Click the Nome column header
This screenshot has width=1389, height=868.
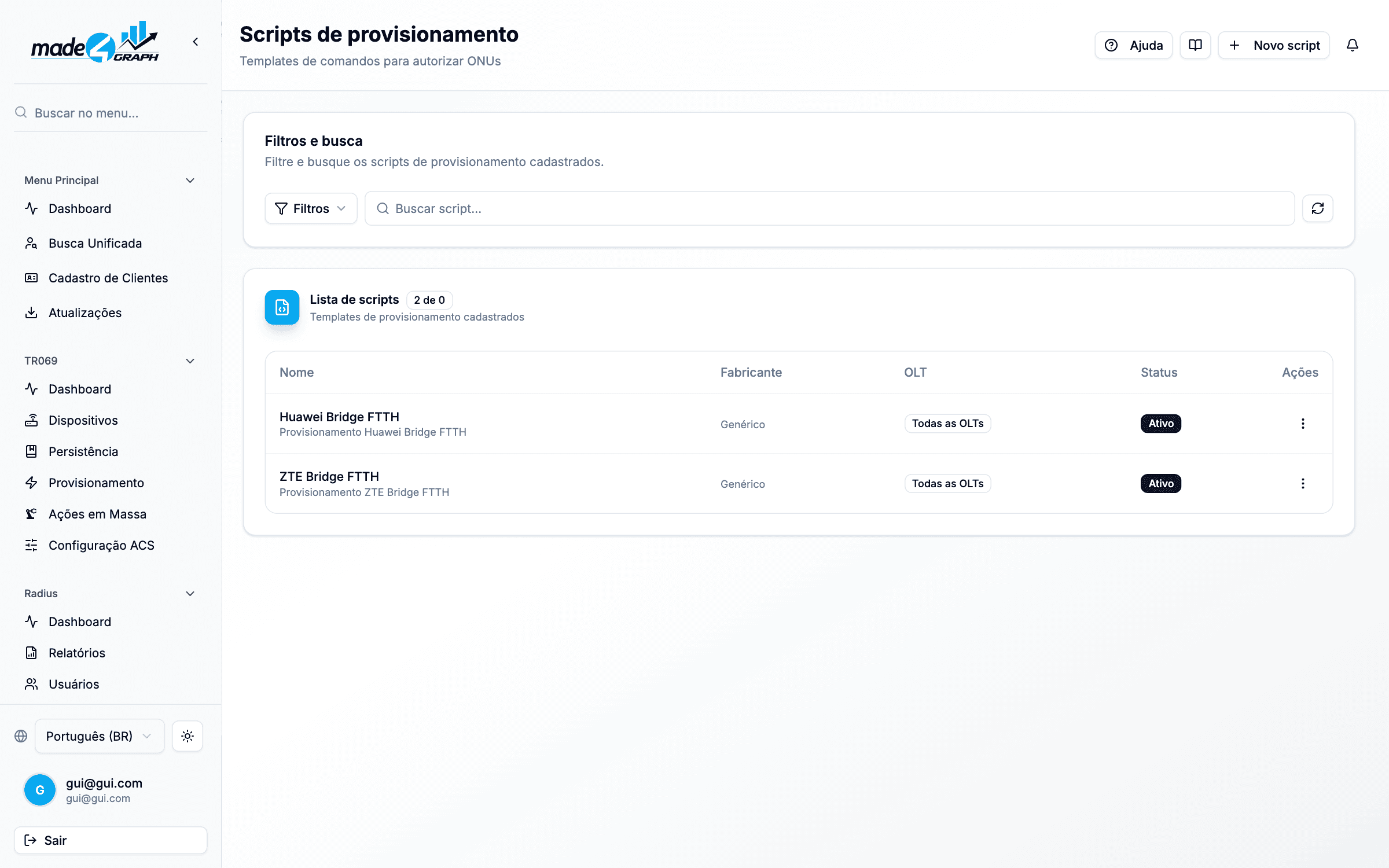(x=296, y=373)
